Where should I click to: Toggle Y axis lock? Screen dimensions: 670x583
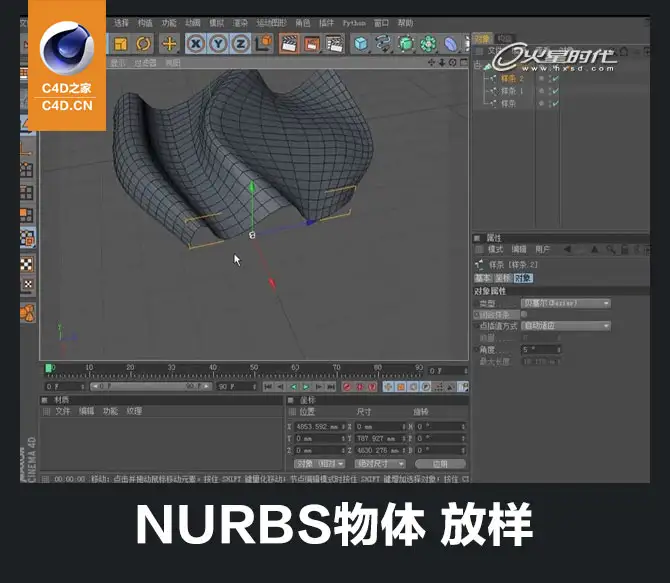(218, 44)
